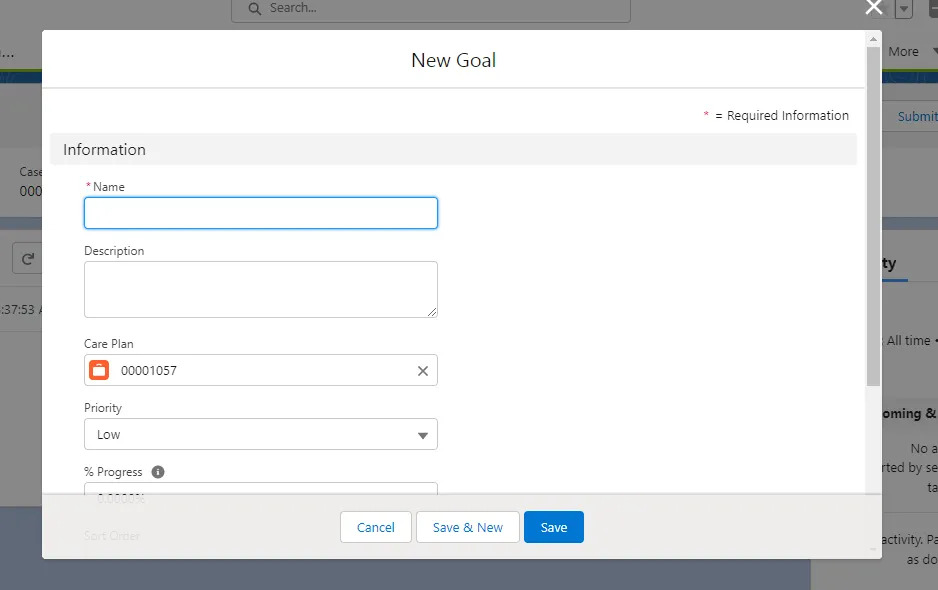Close the New Goal dialog with X
The height and width of the screenshot is (590, 938).
click(874, 7)
